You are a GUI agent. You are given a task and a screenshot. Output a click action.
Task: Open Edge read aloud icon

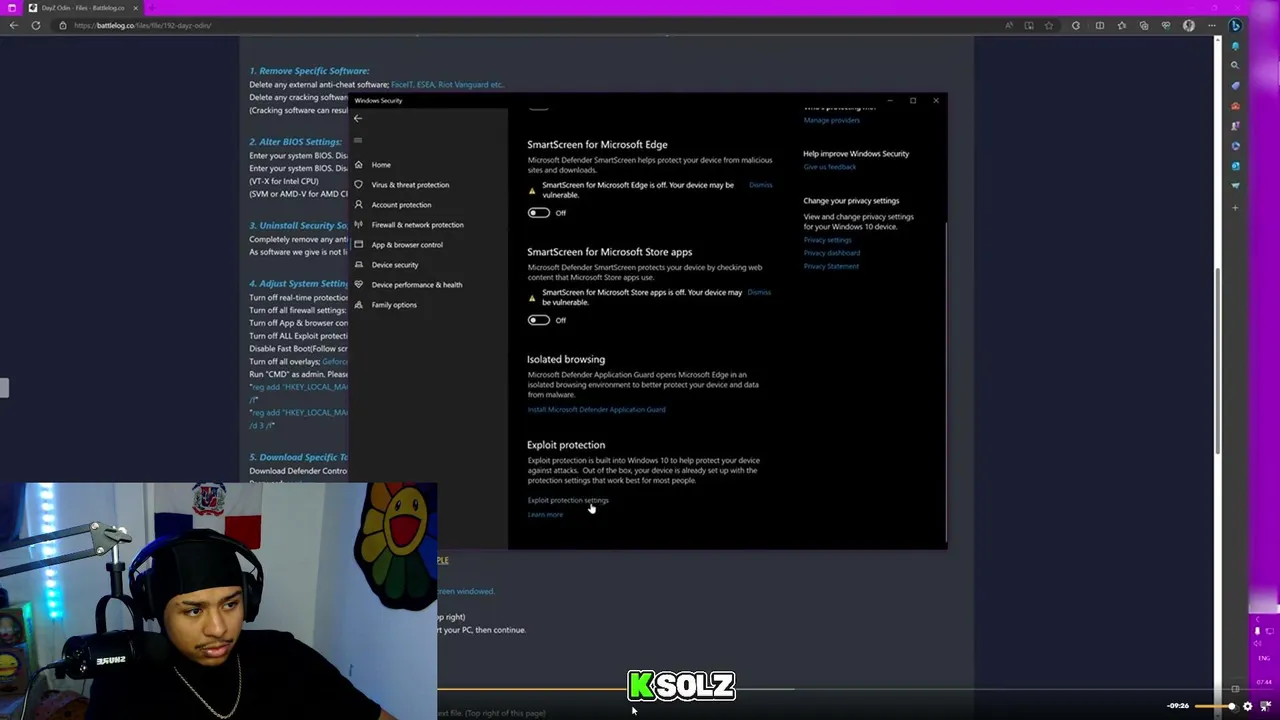pos(1009,25)
